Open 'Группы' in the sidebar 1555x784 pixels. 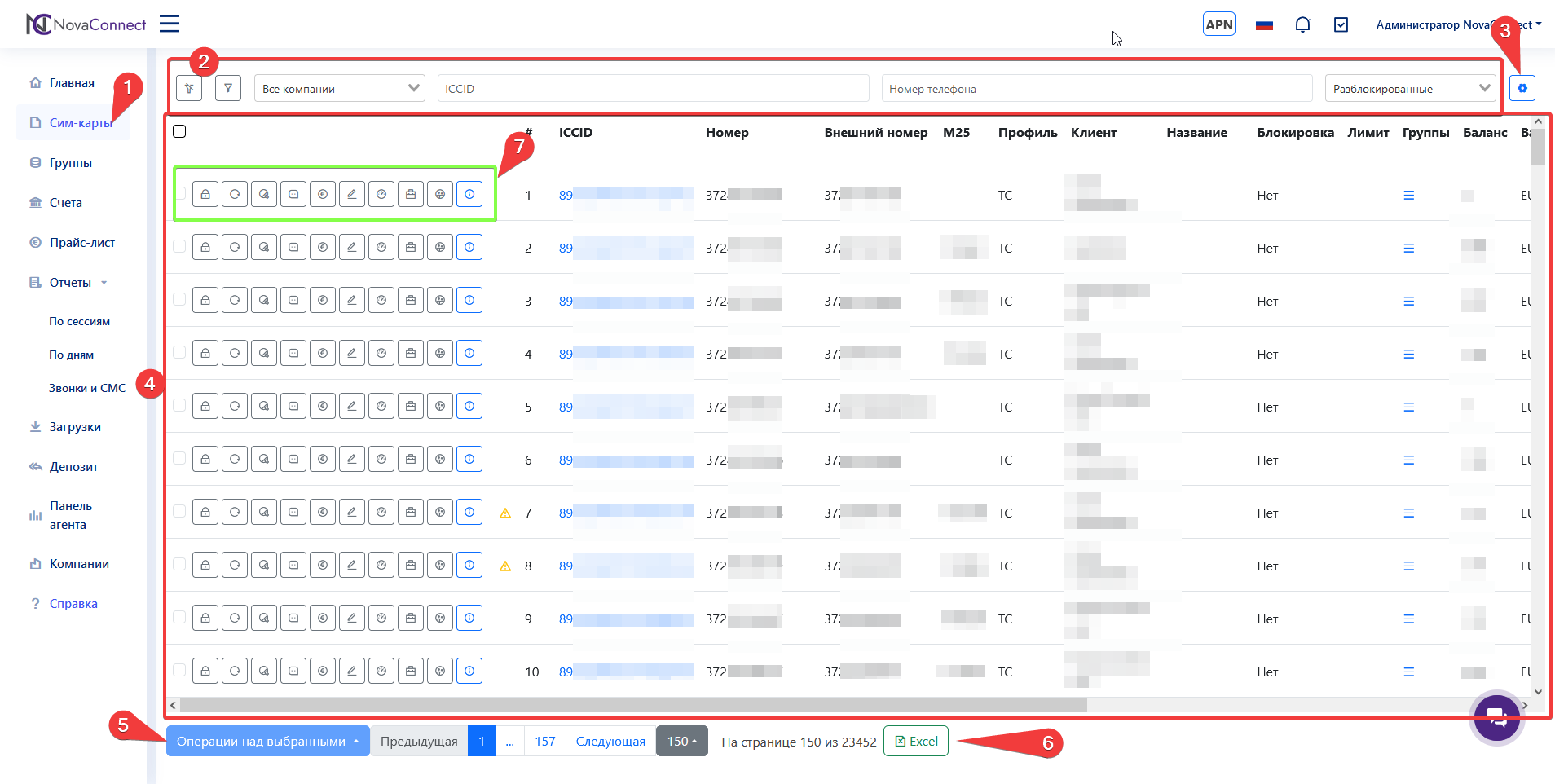tap(70, 162)
